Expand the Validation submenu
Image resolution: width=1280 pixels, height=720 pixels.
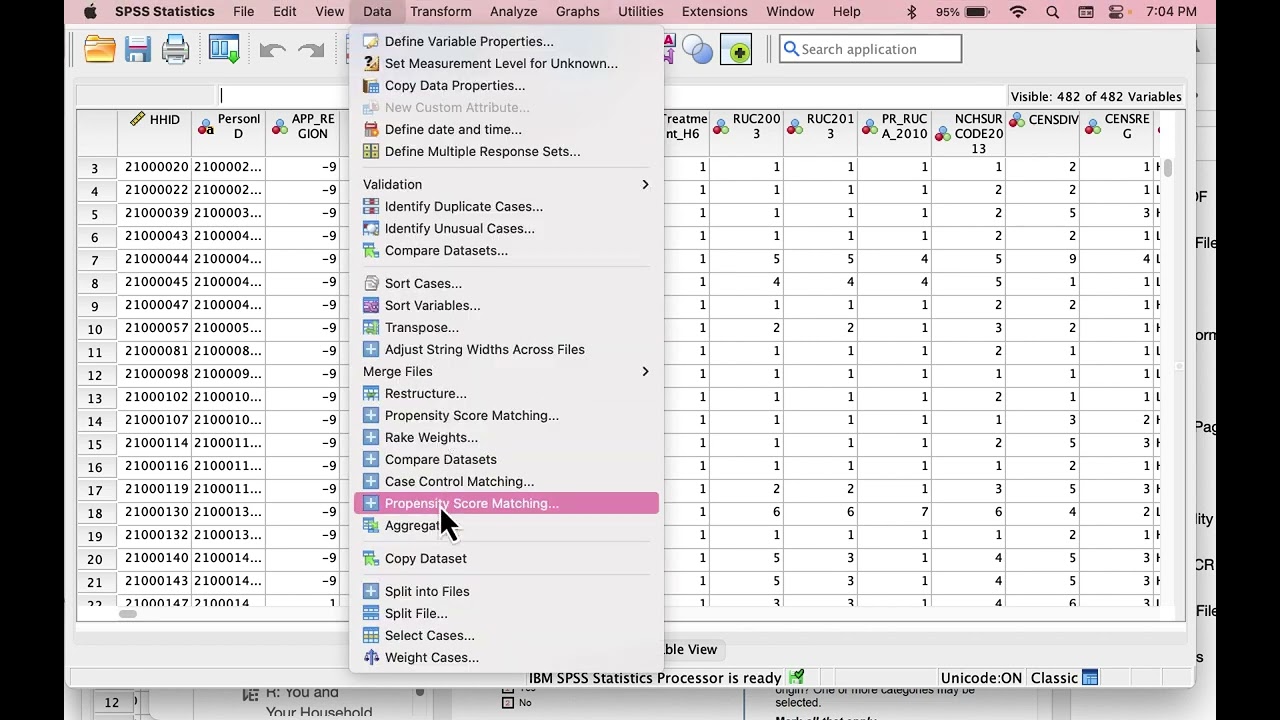(506, 184)
